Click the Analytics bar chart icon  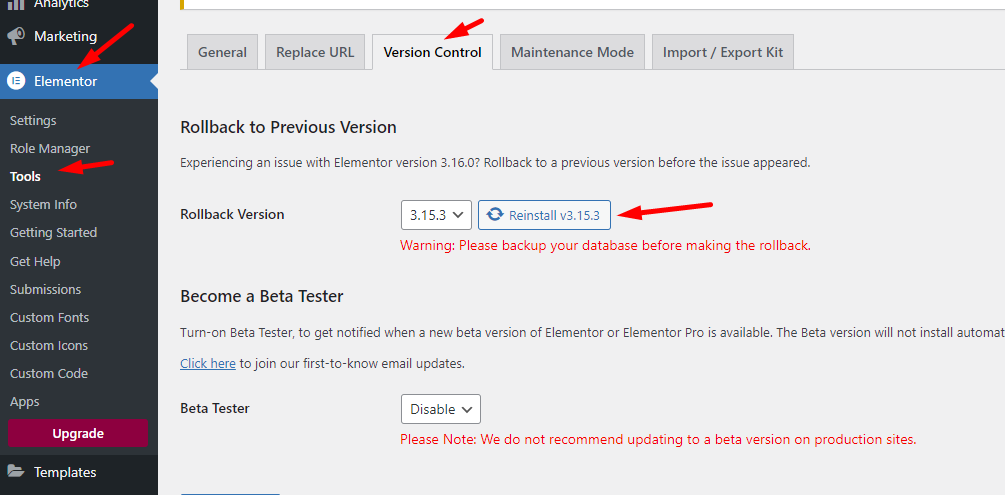tap(16, 4)
